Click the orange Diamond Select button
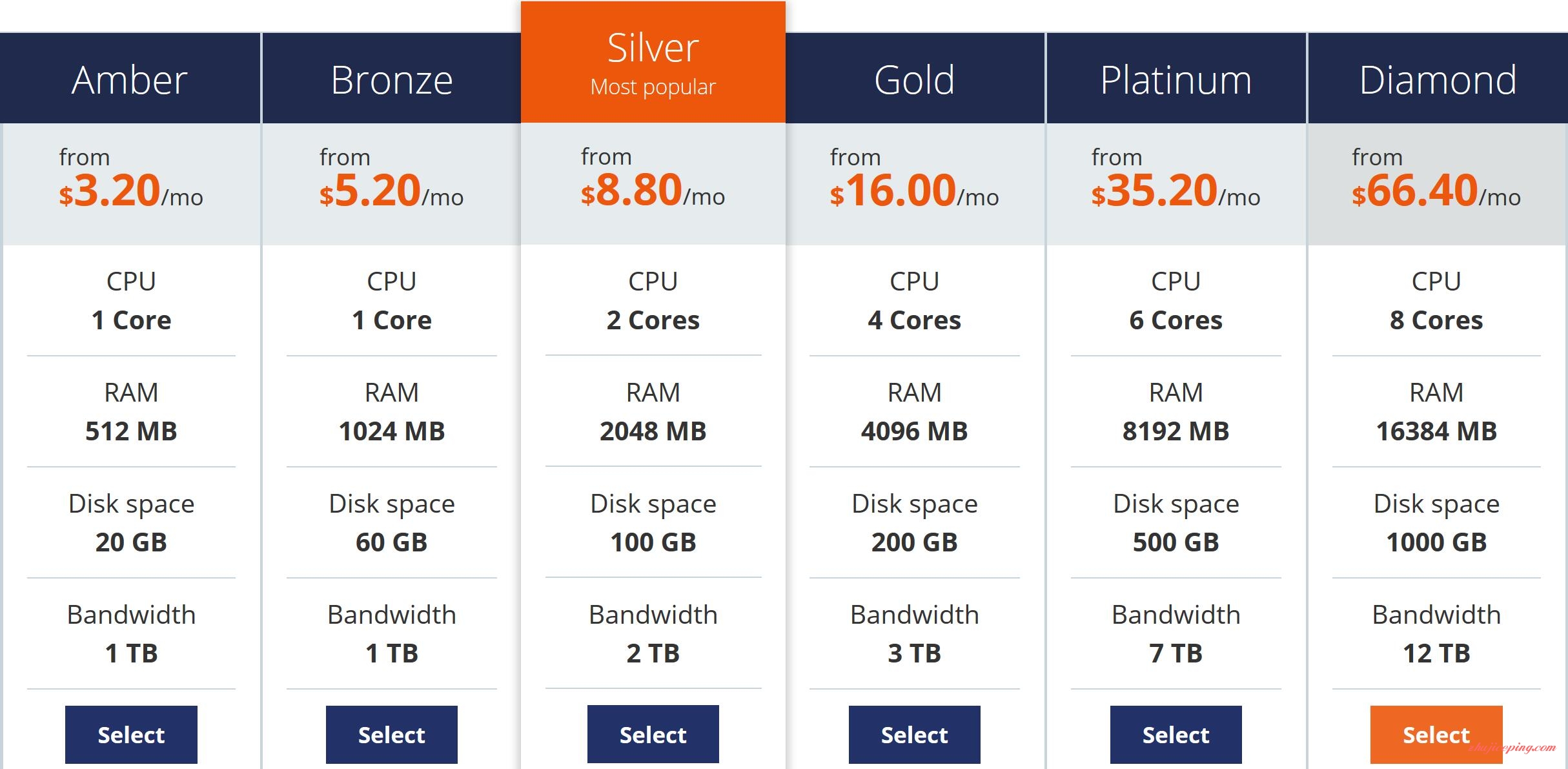 (1436, 734)
